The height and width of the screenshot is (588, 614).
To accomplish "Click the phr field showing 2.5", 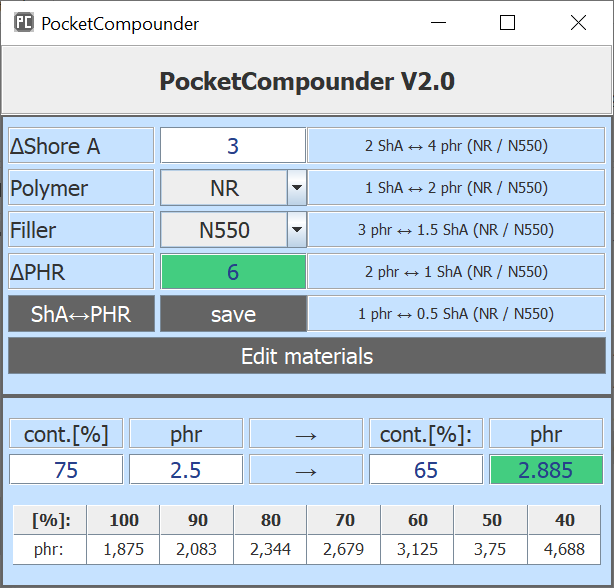I will pyautogui.click(x=186, y=470).
